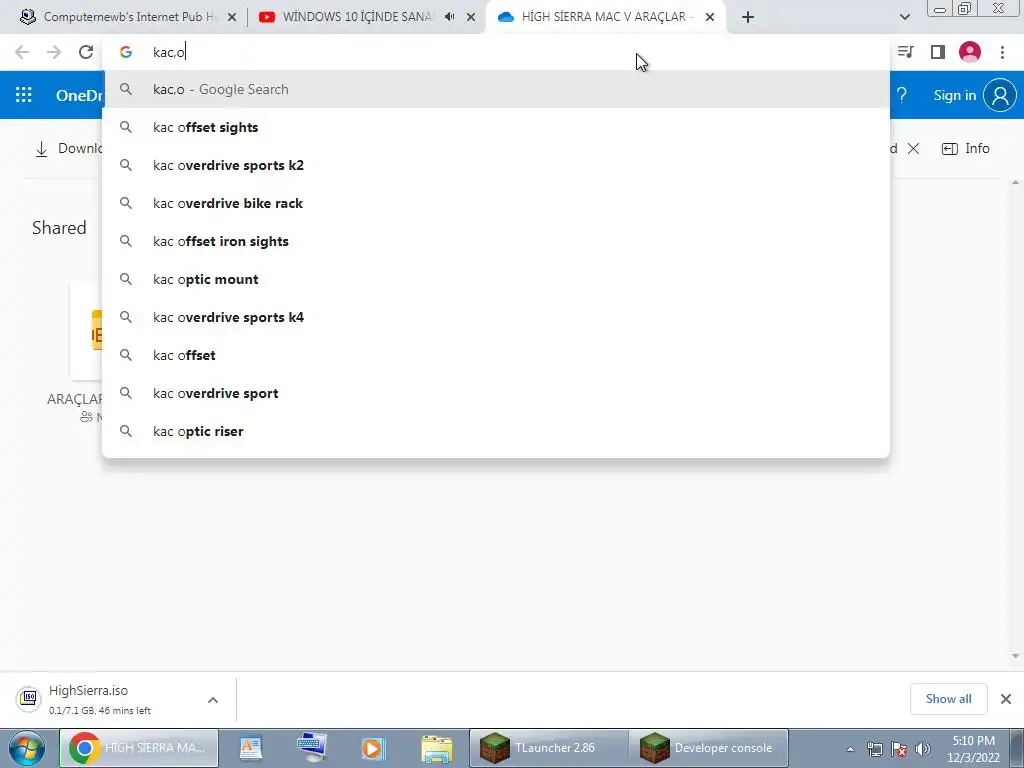Image resolution: width=1024 pixels, height=768 pixels.
Task: Reload the current page
Action: 86,52
